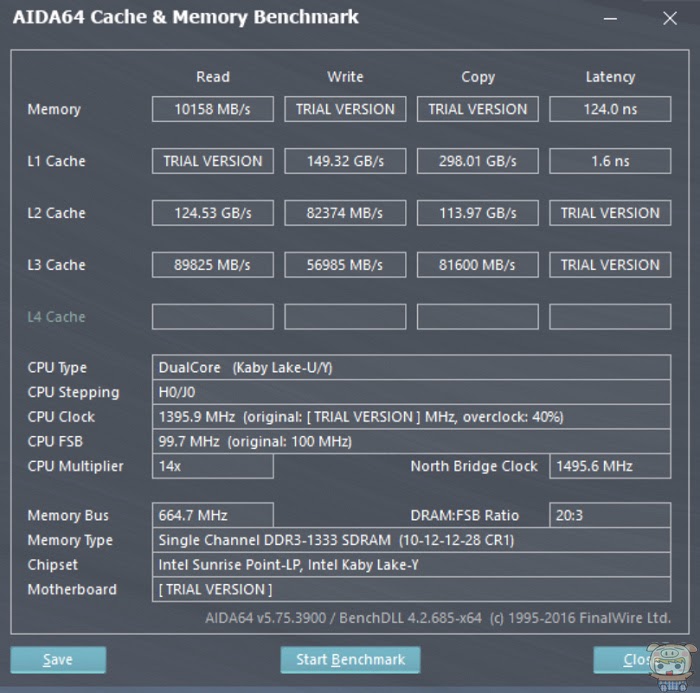Click the empty L4 Cache Write field
700x693 pixels.
(x=345, y=317)
